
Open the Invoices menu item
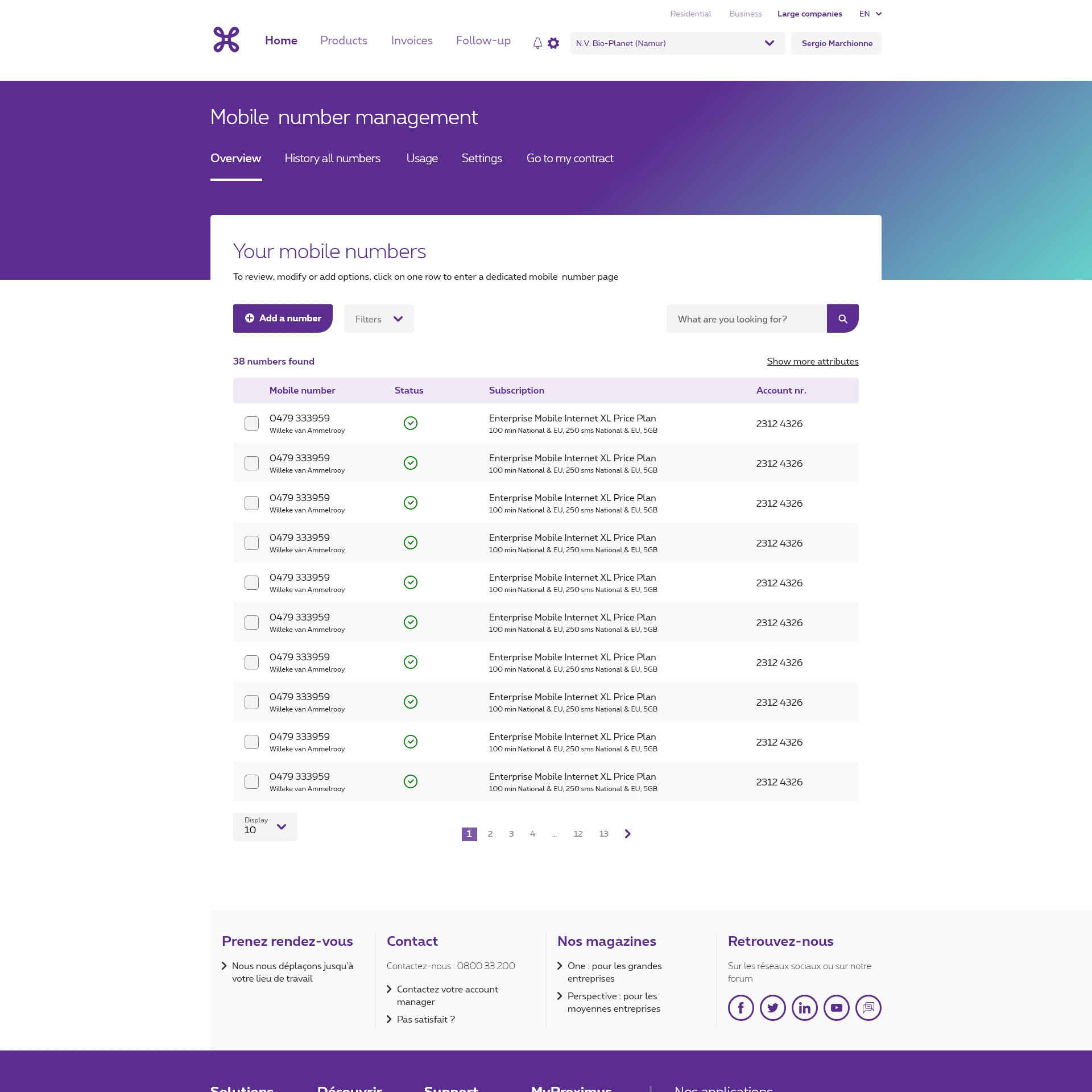412,40
